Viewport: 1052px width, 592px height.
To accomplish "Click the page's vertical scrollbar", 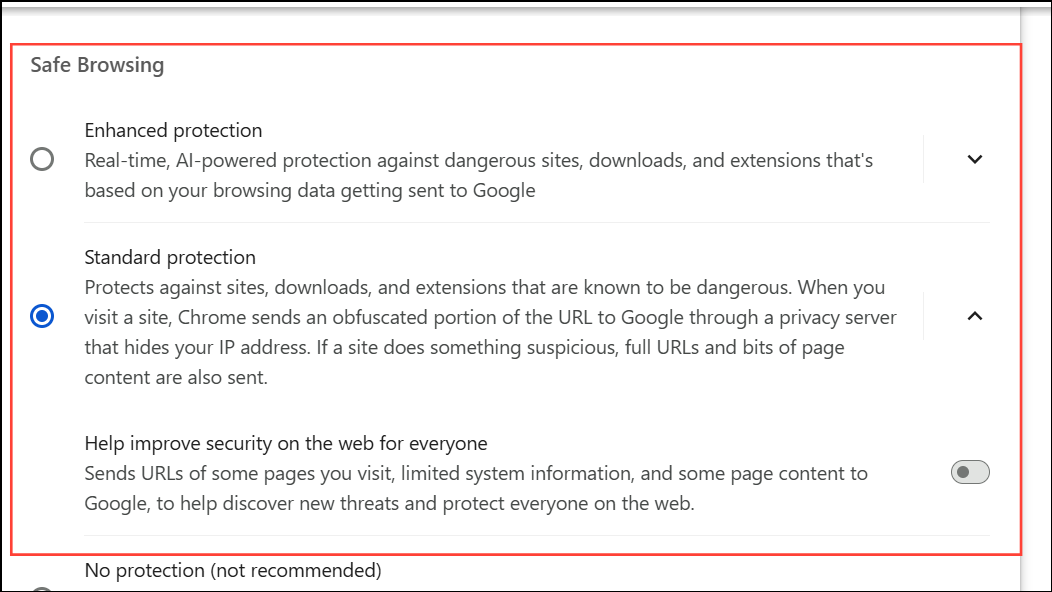I will pos(1036,300).
